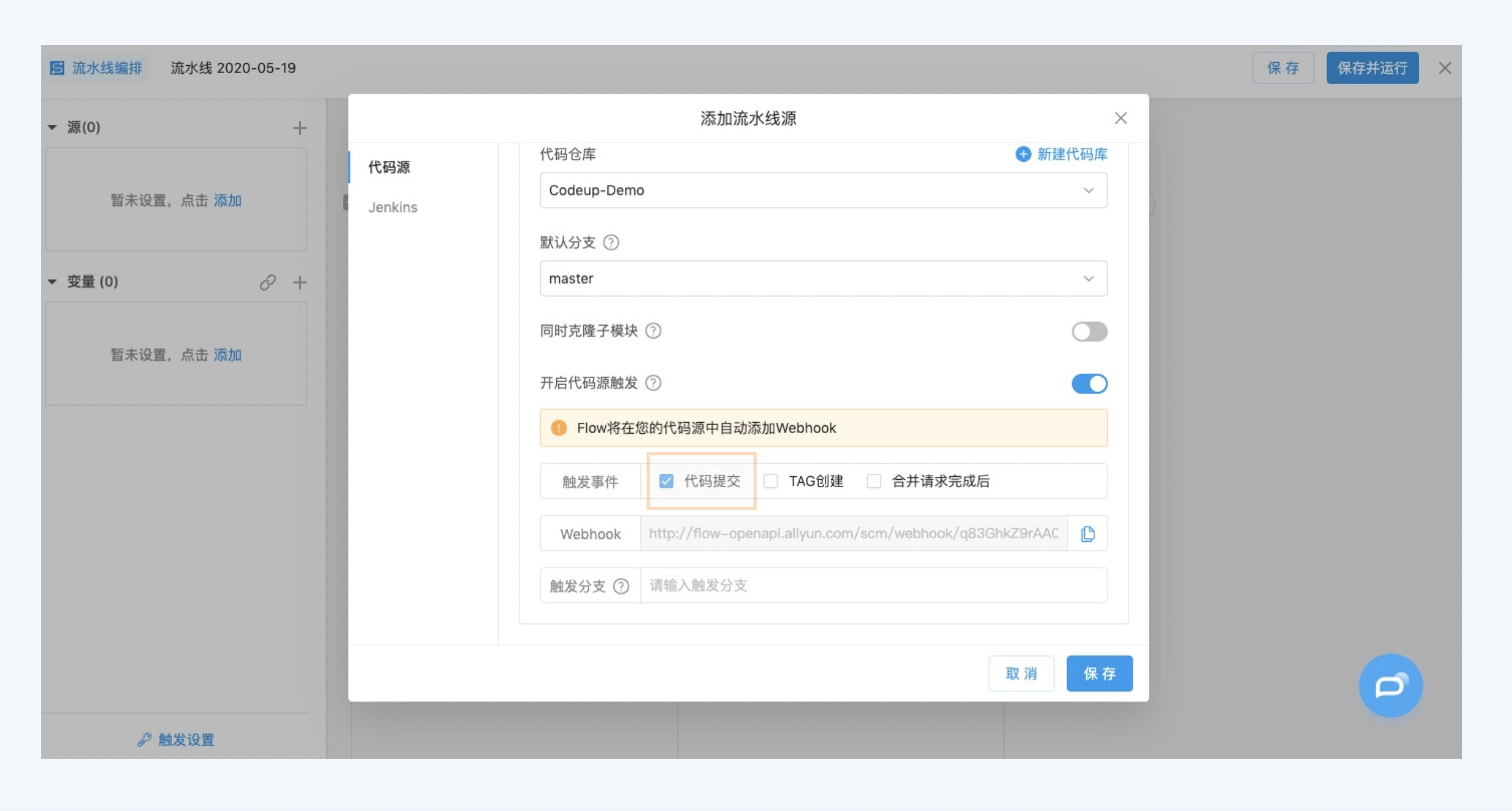Collapse the 源(0) section
The height and width of the screenshot is (811, 1512).
(52, 127)
